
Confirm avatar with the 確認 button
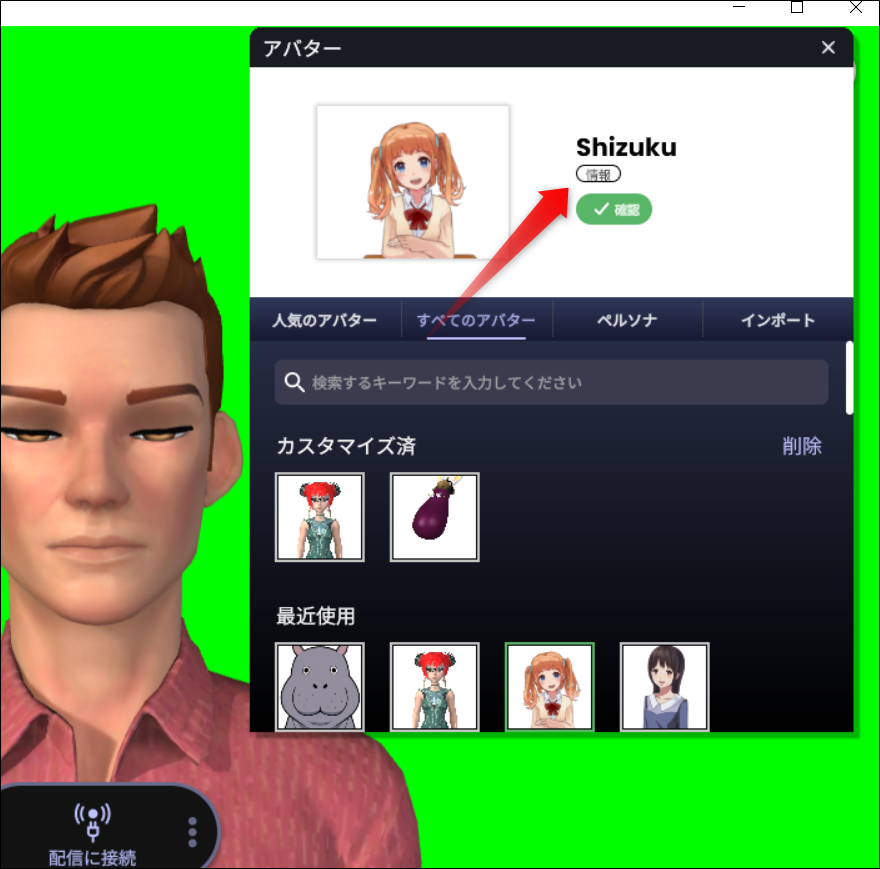point(614,209)
